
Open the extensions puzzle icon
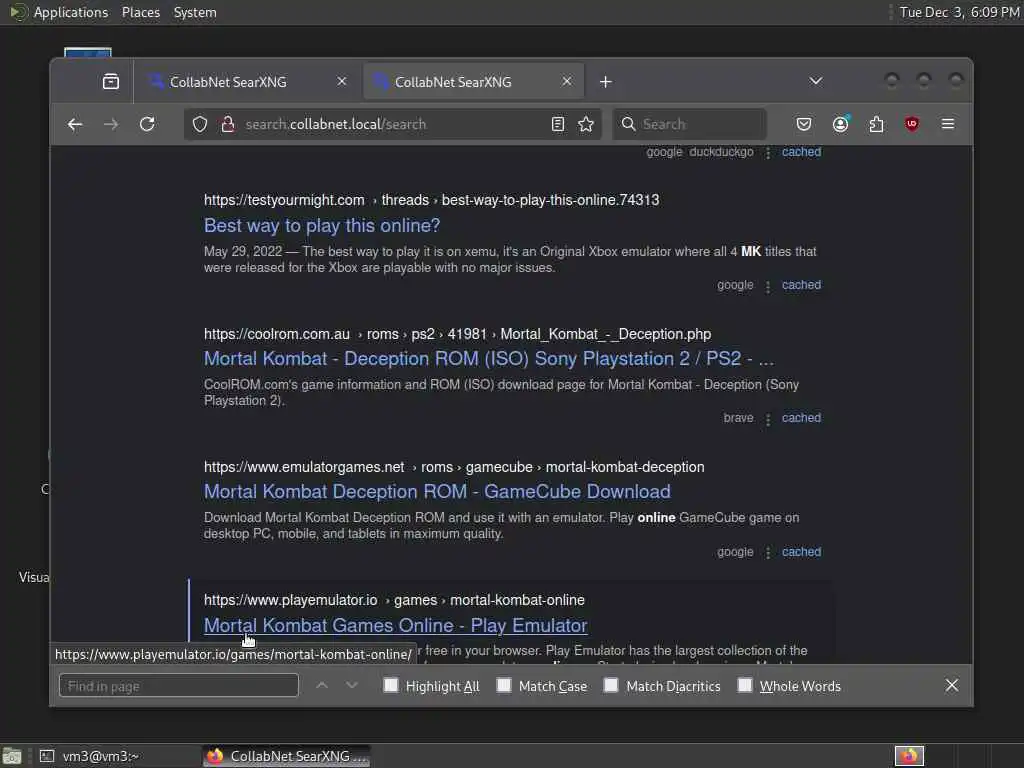(x=876, y=124)
